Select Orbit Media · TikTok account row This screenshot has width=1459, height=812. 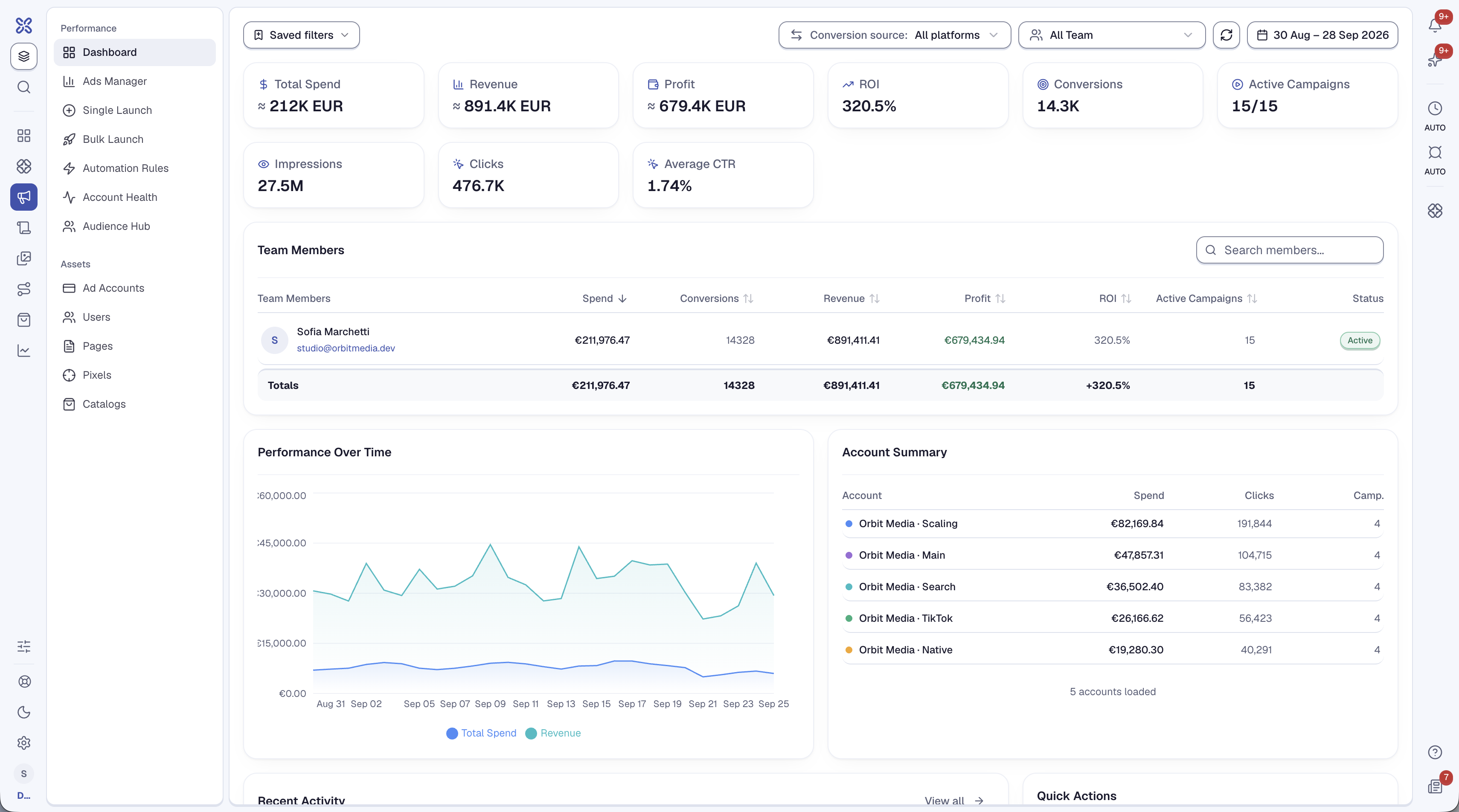[x=1112, y=618]
